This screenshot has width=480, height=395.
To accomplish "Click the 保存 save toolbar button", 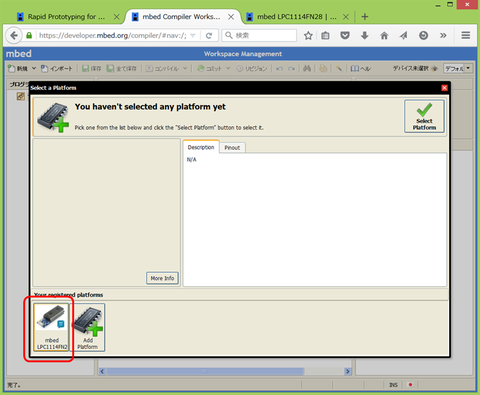I will coord(92,68).
